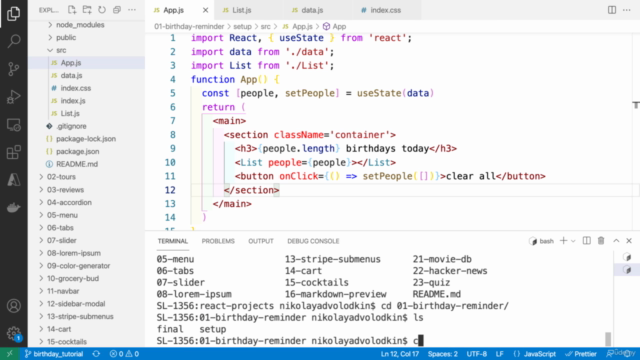
Task: Open package.json in the file tree
Action: tap(78, 151)
